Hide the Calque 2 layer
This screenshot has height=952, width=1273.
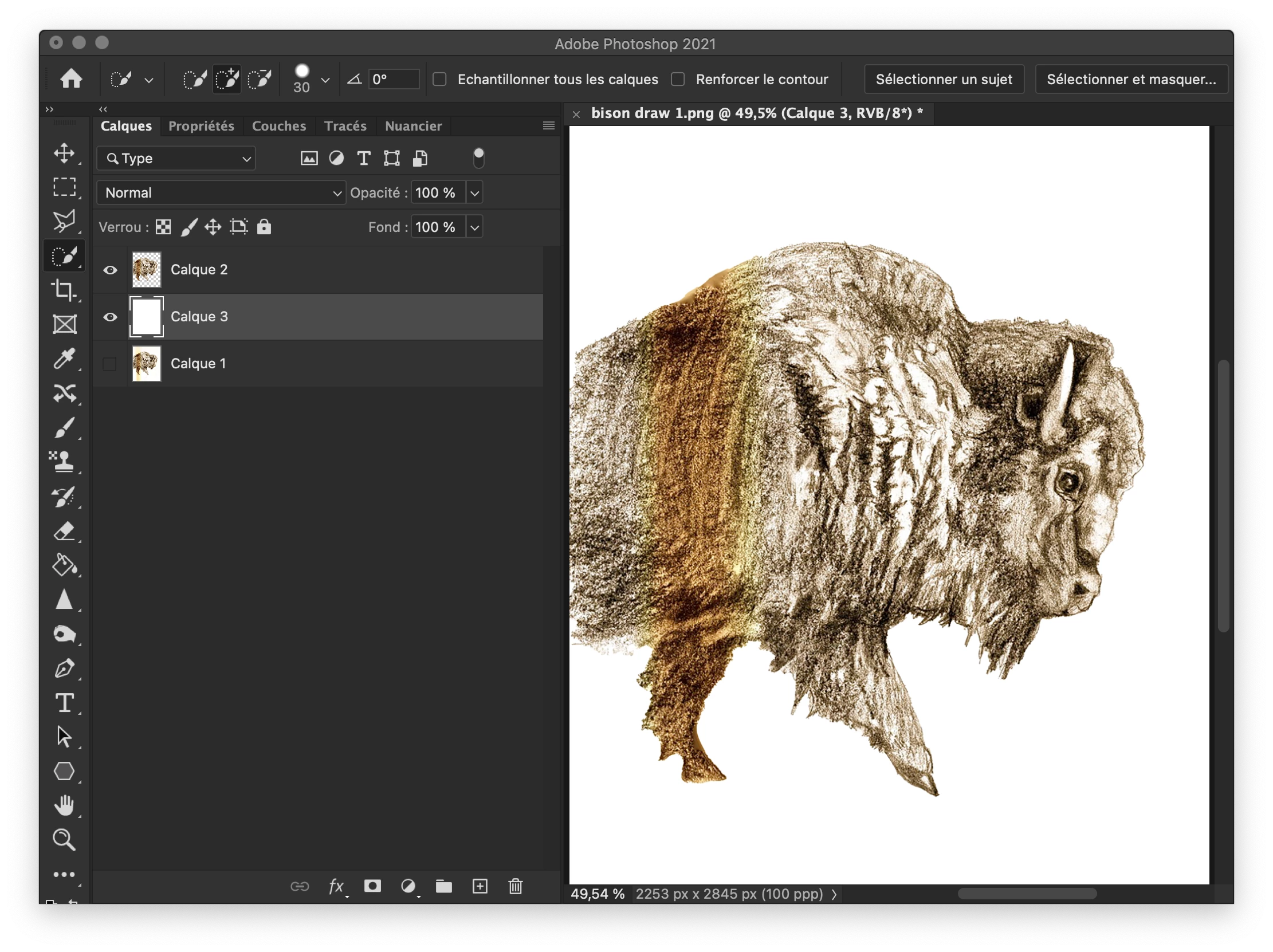tap(110, 270)
